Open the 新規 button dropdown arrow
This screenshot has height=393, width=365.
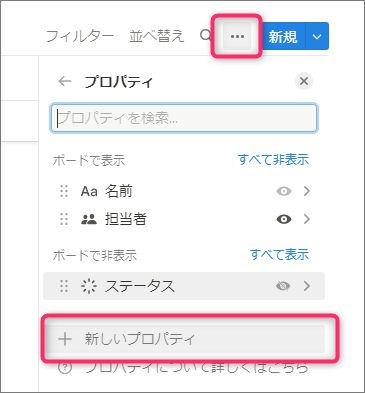point(317,36)
